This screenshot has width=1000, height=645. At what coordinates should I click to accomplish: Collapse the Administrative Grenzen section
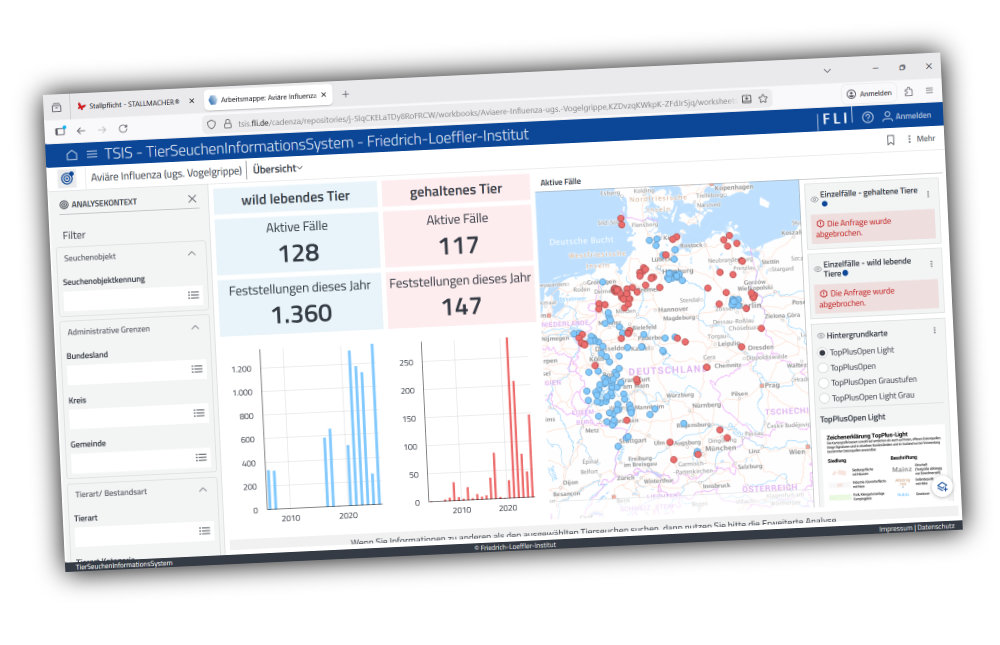[194, 327]
